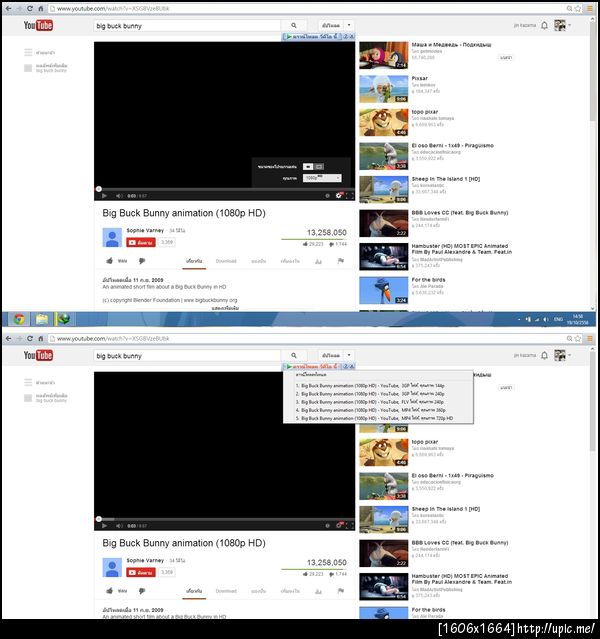Click red subscribe button in top window

(x=141, y=242)
